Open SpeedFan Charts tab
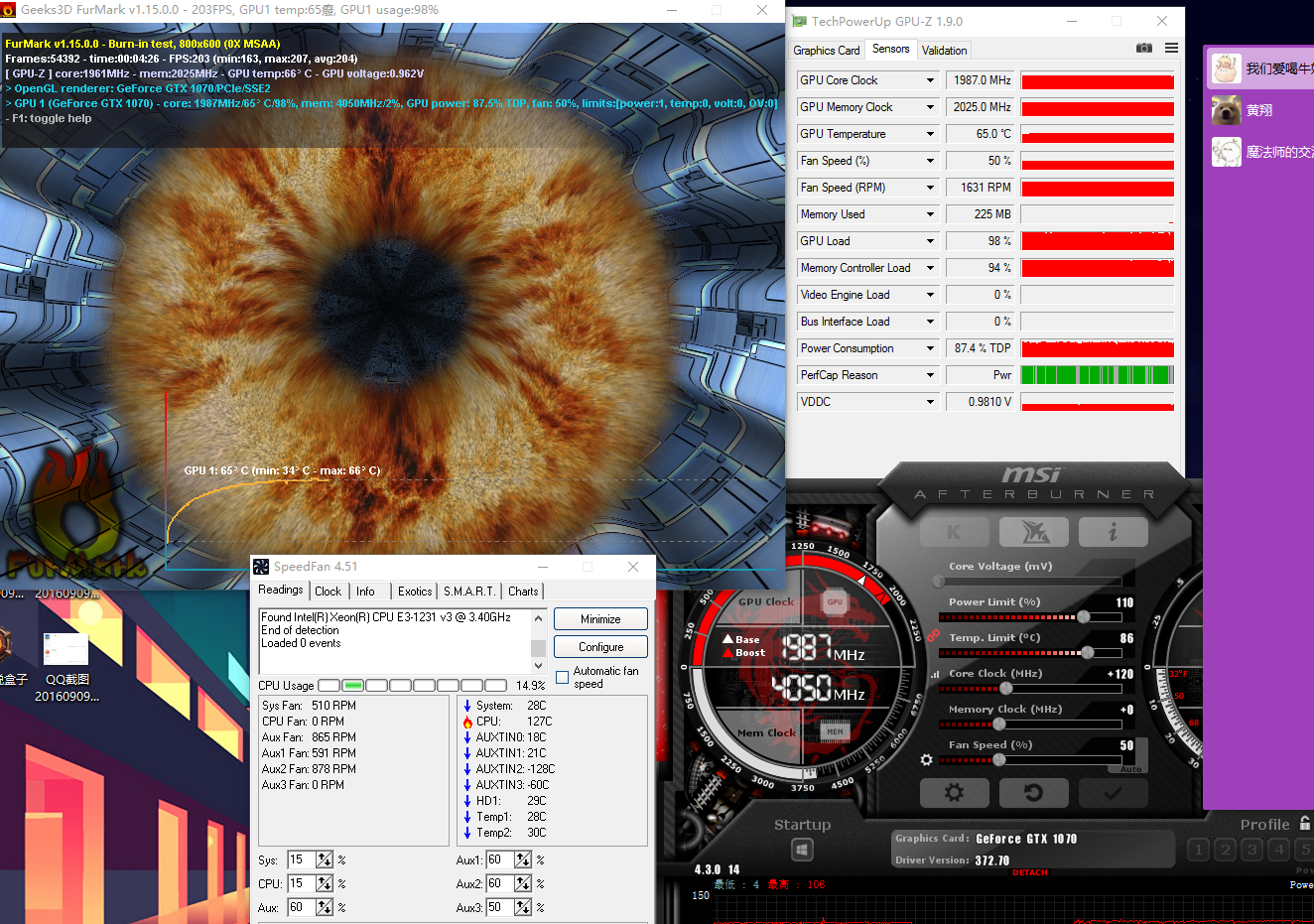The image size is (1314, 924). [523, 592]
